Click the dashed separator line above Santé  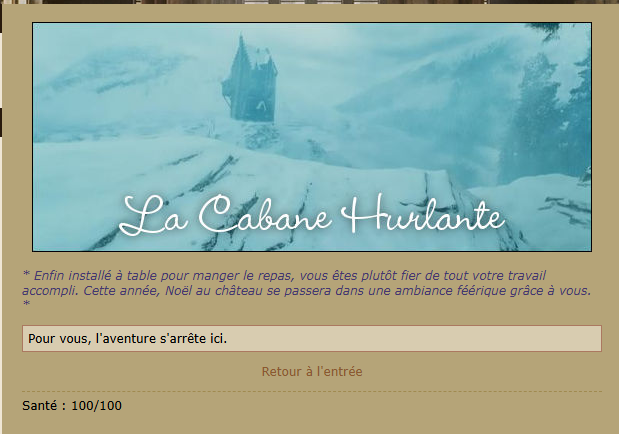[x=312, y=391]
